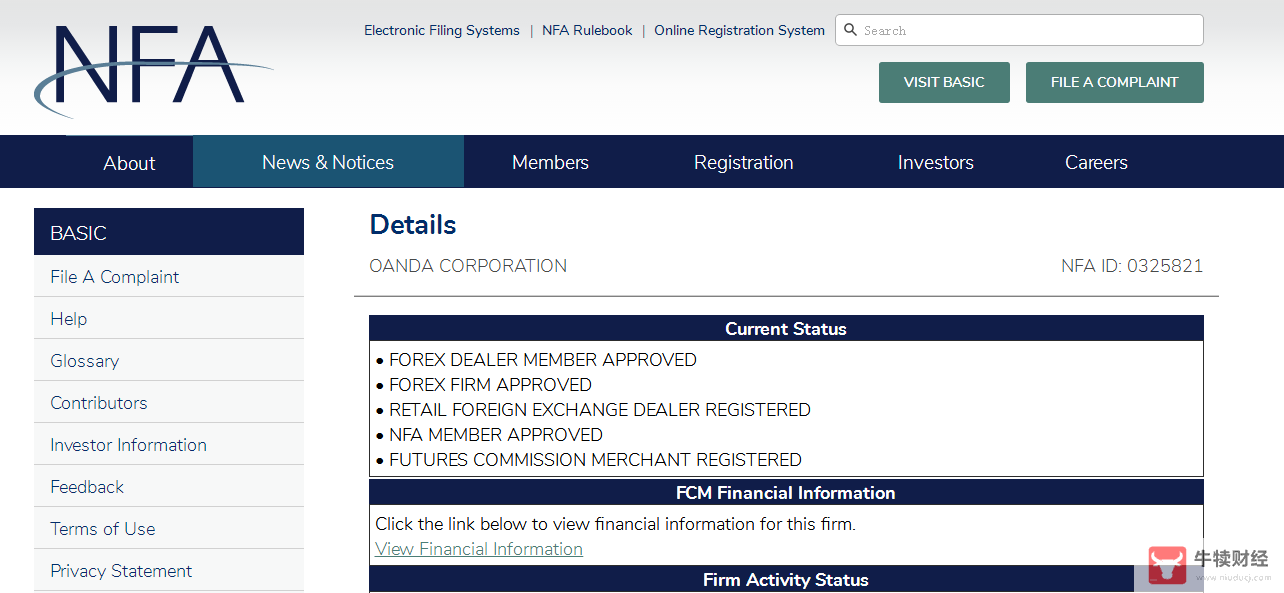Follow the View Financial Information link
Image resolution: width=1284 pixels, height=593 pixels.
click(x=479, y=549)
